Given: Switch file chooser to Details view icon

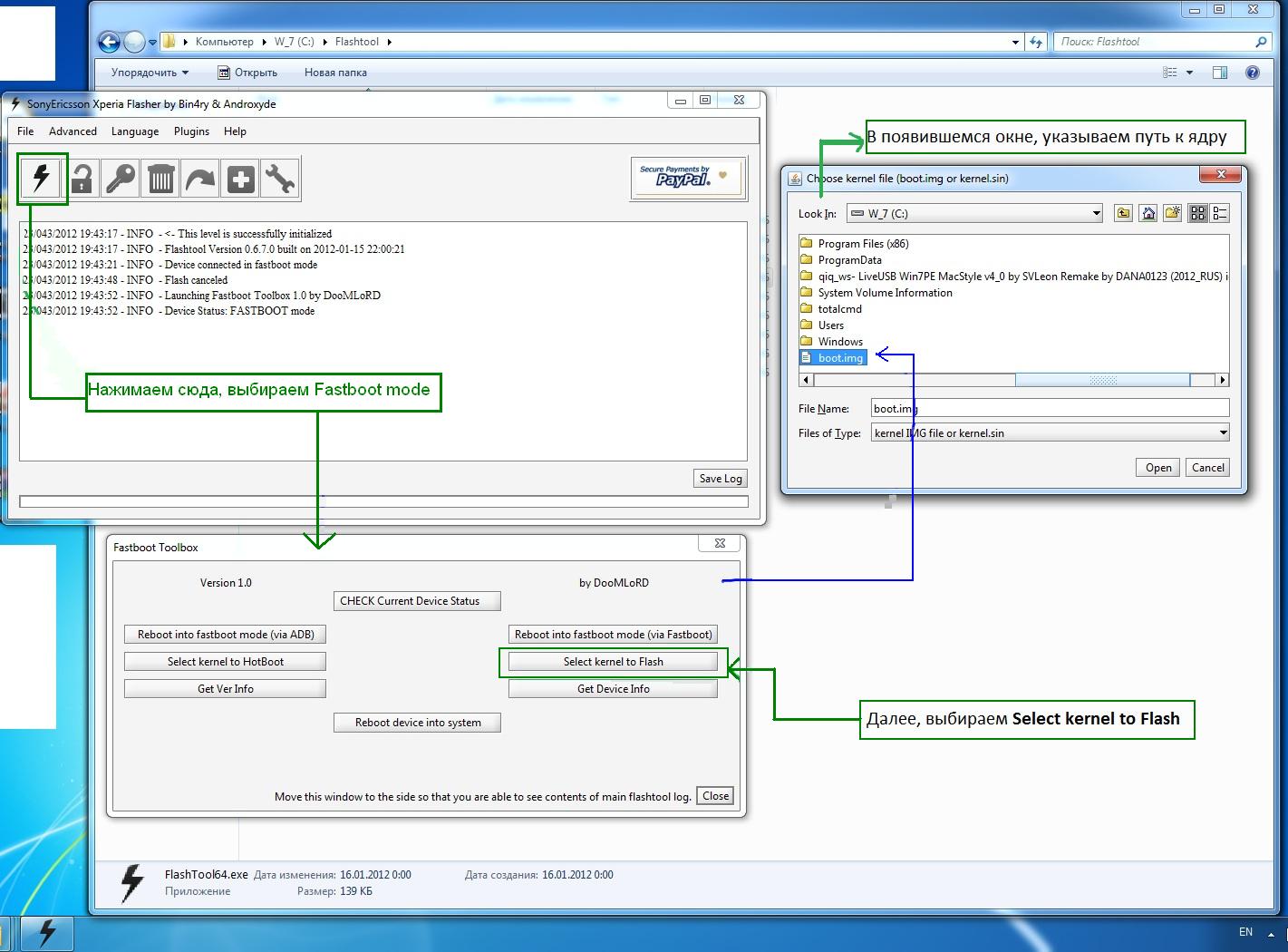Looking at the screenshot, I should [x=1220, y=213].
